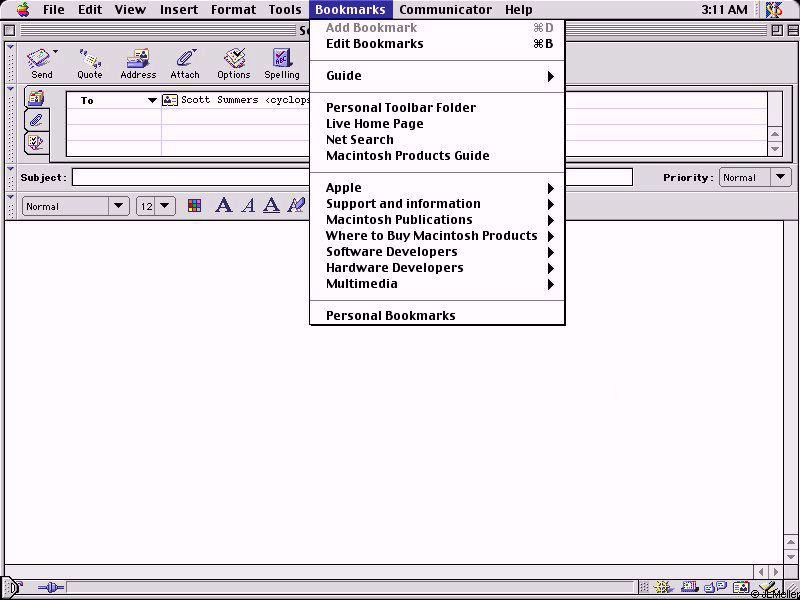
Task: Collapse the addressing area with its triangle
Action: pyautogui.click(x=11, y=90)
